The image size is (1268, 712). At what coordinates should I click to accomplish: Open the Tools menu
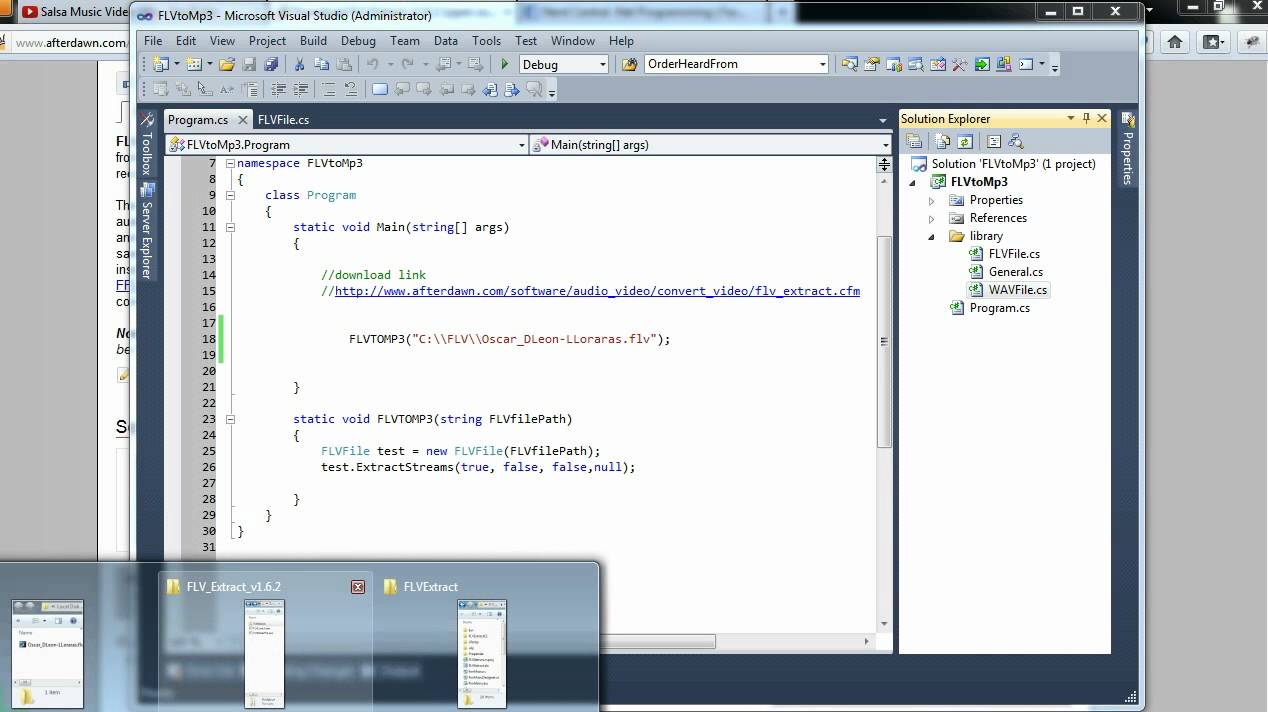[486, 41]
